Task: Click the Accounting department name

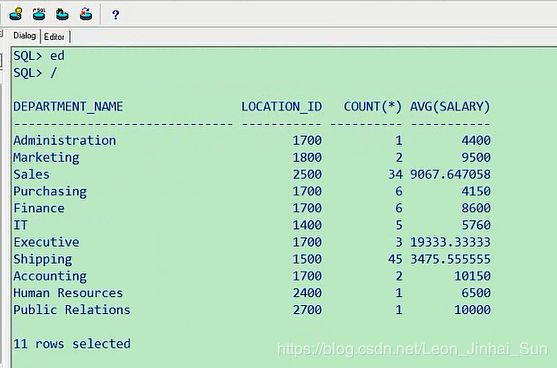Action: [50, 276]
